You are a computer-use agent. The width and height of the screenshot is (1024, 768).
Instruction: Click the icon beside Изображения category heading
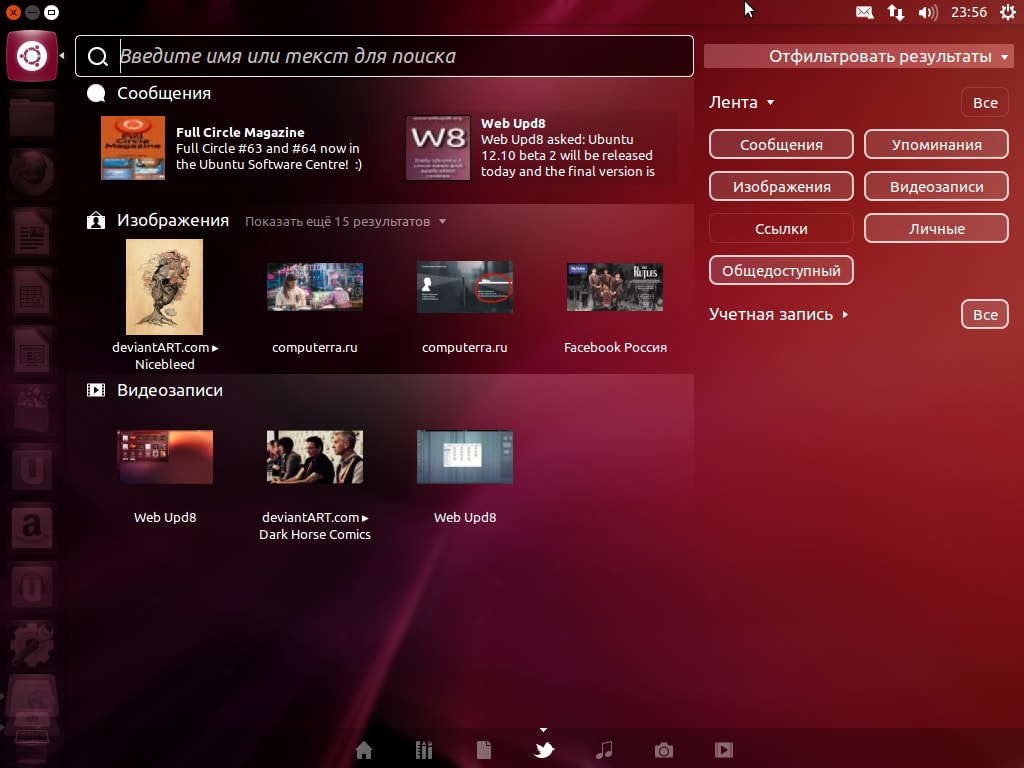coord(96,221)
